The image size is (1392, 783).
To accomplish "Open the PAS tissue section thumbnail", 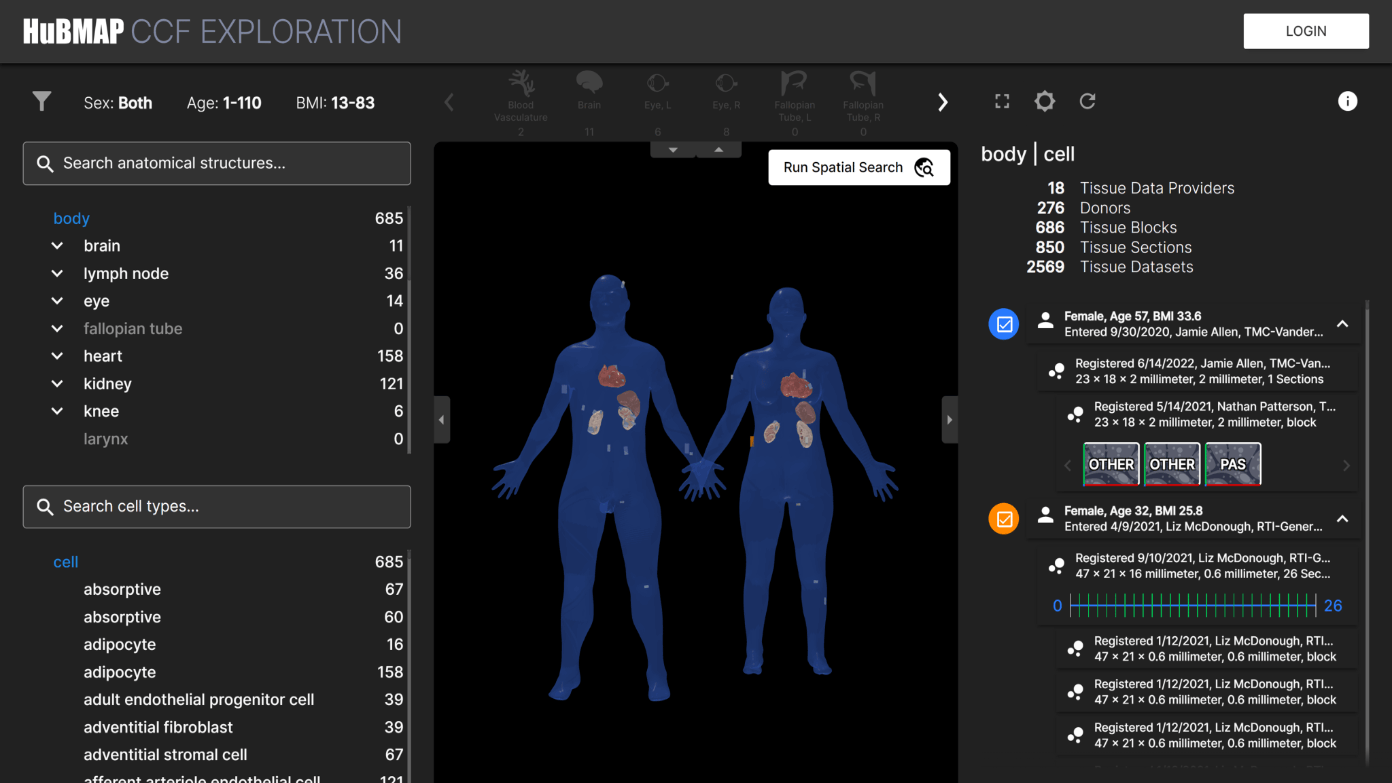I will pos(1233,463).
